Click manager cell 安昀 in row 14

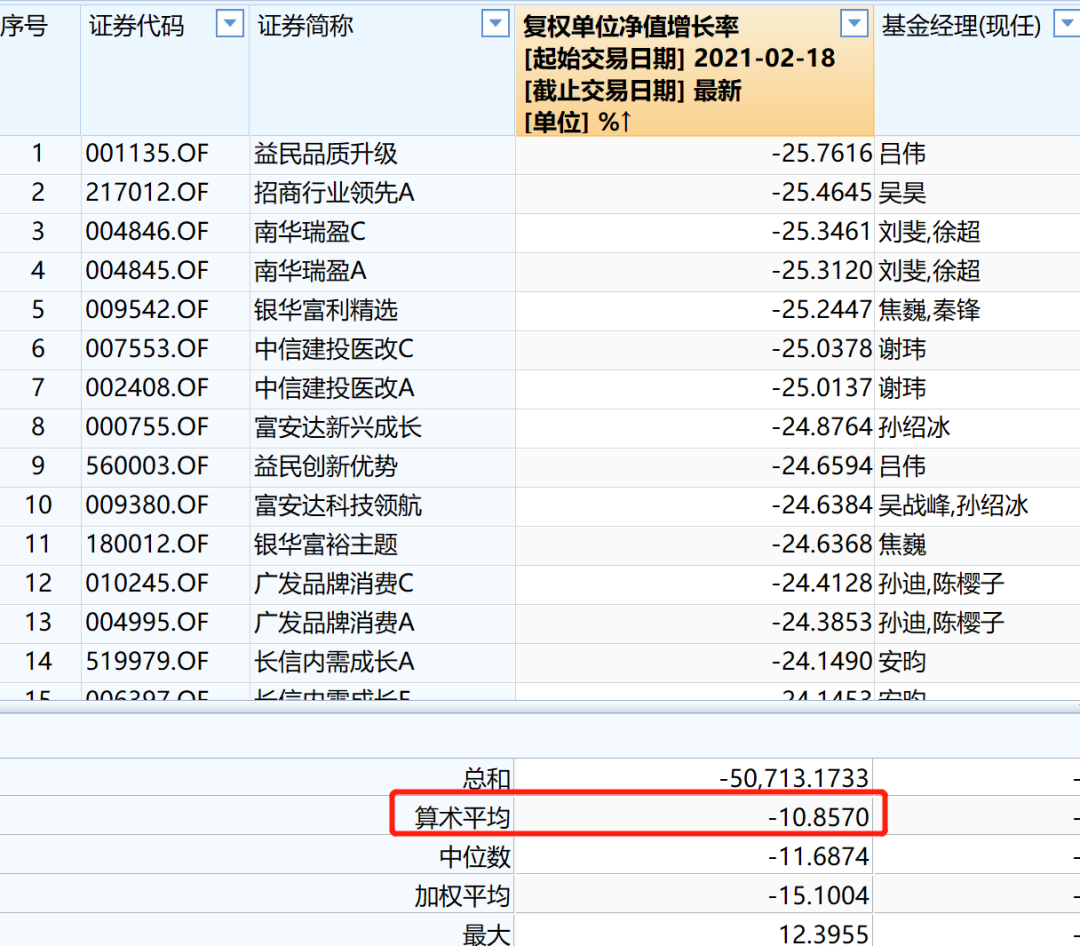[x=902, y=662]
